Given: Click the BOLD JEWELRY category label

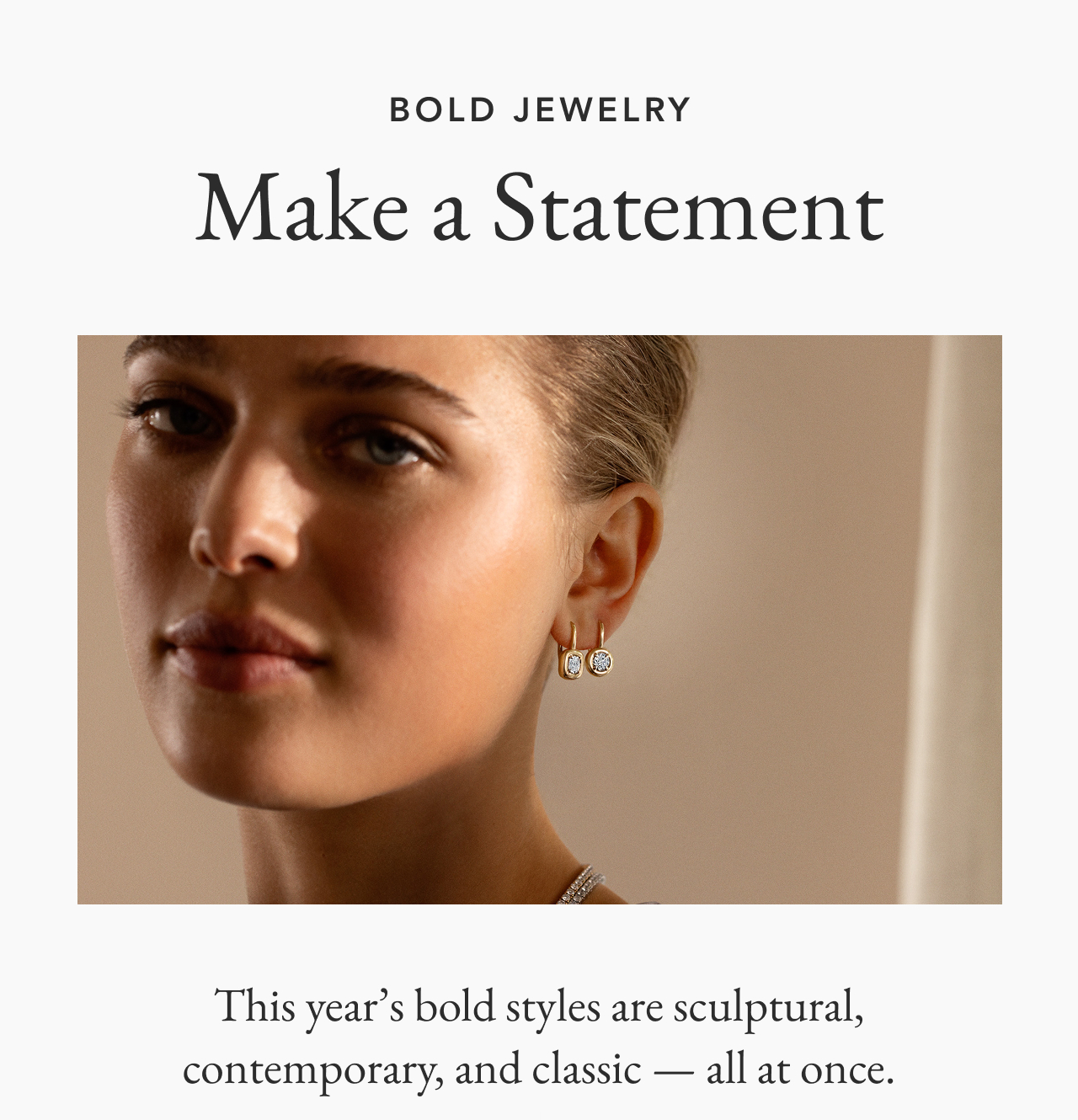Looking at the screenshot, I should [539, 110].
